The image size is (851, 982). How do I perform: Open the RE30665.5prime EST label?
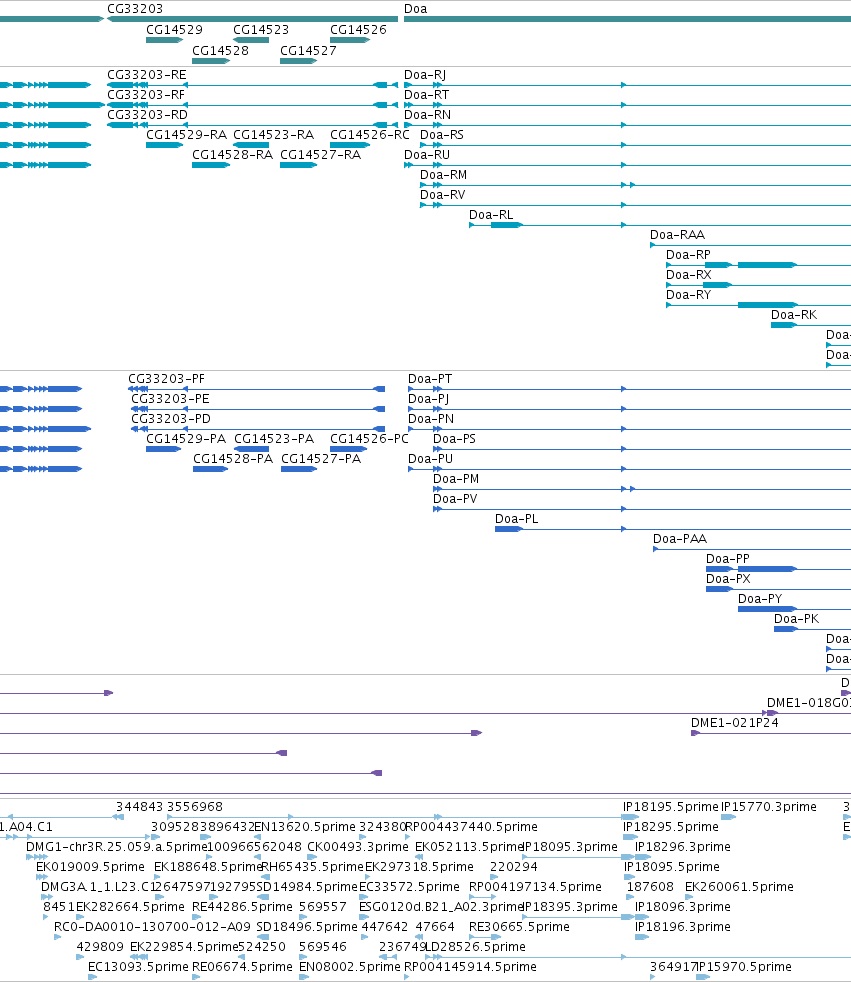tap(519, 927)
